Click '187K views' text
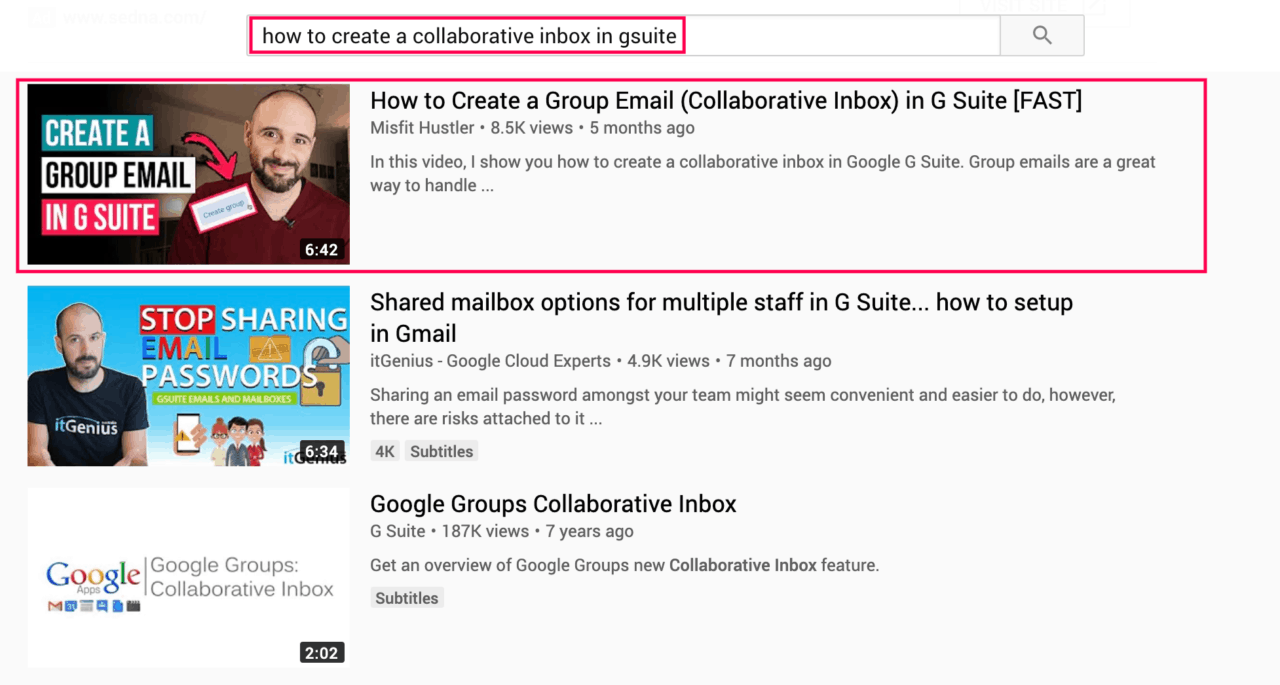This screenshot has width=1280, height=685. 486,531
